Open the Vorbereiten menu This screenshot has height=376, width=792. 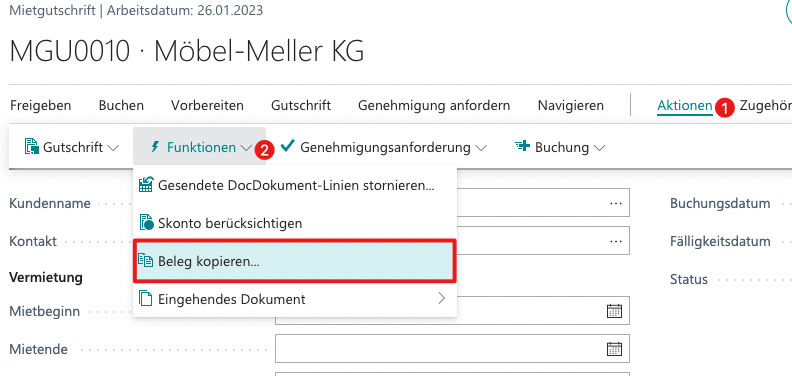point(207,106)
